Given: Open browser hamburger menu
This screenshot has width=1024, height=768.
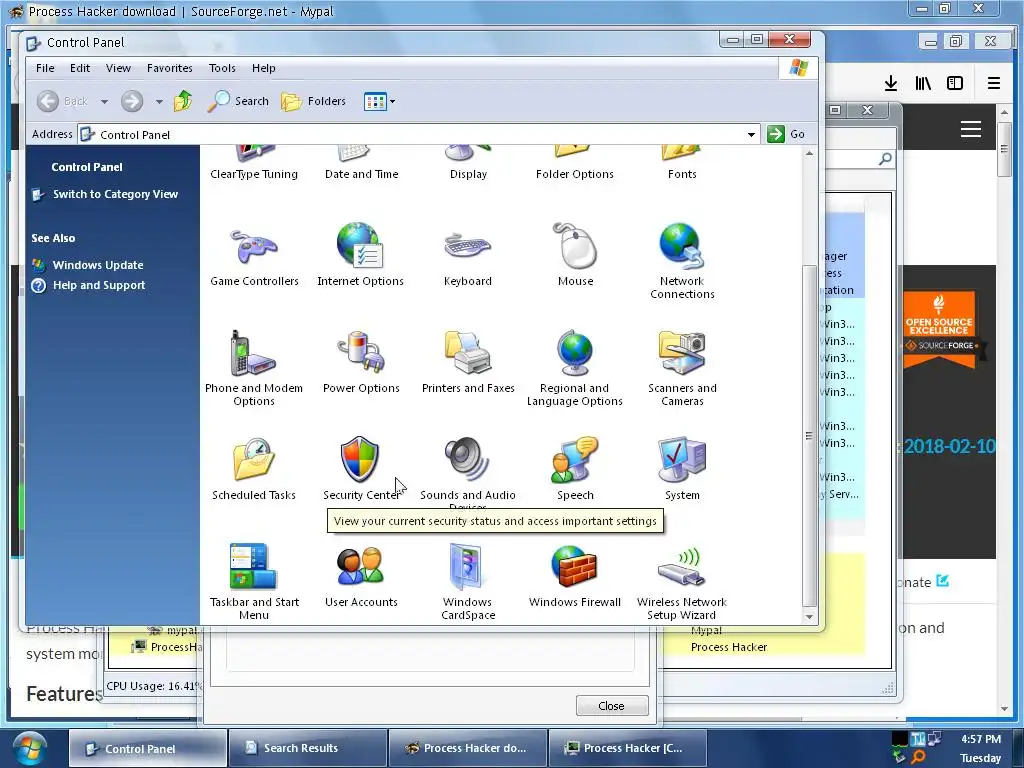Looking at the screenshot, I should (x=994, y=83).
